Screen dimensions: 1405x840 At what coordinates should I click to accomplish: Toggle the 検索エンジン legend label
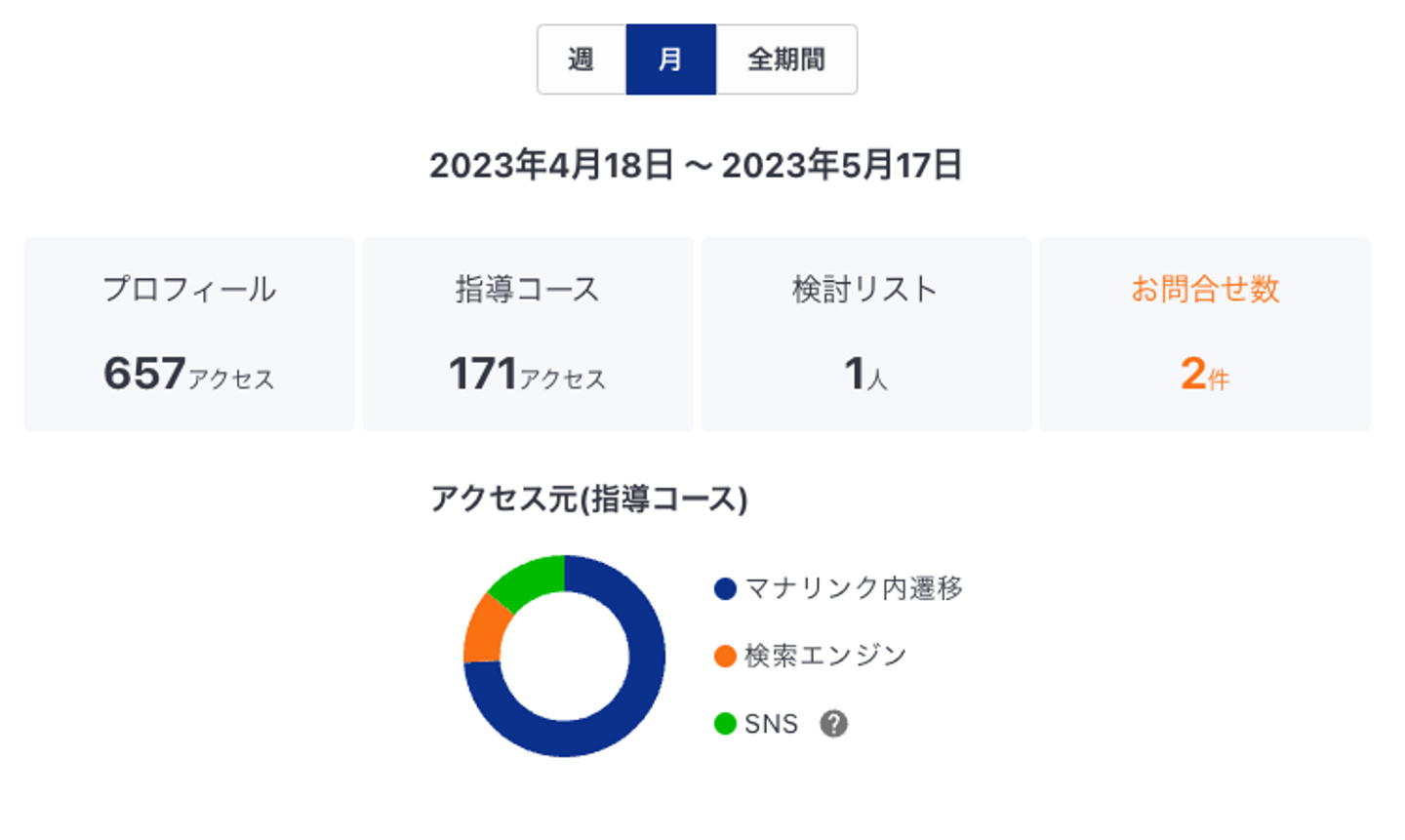[825, 656]
